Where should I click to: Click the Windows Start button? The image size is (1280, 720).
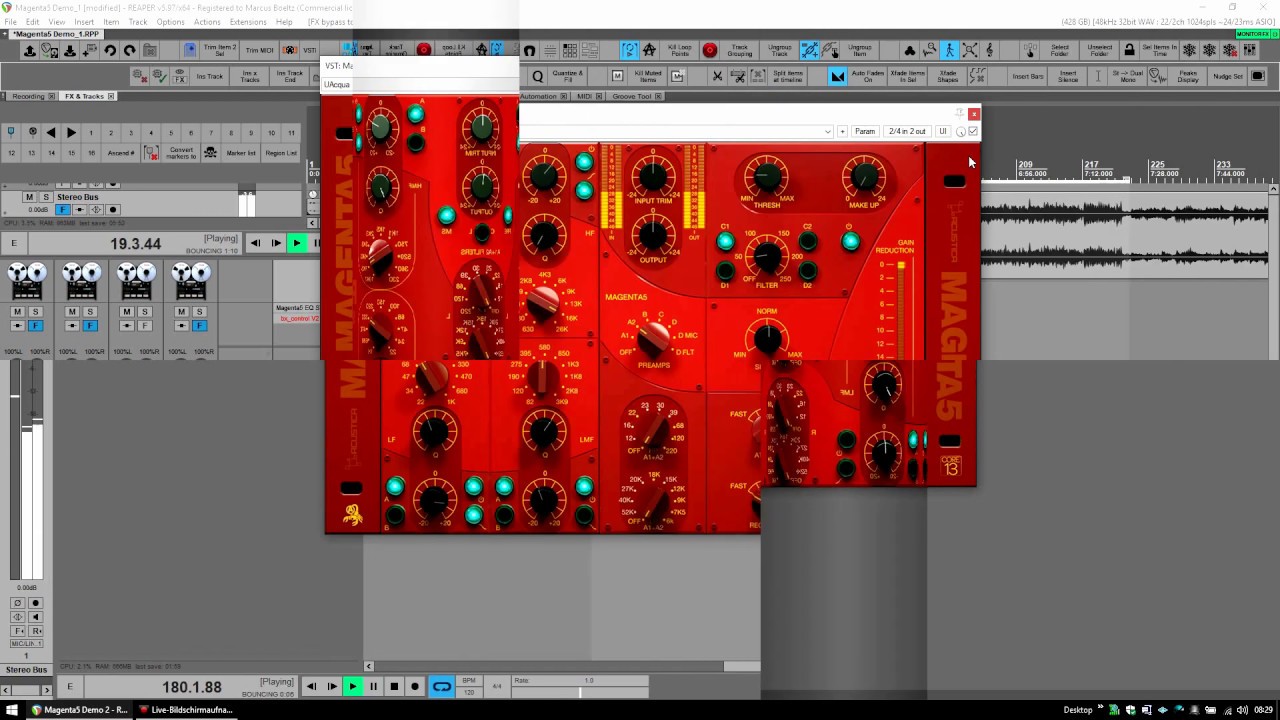[x=13, y=710]
